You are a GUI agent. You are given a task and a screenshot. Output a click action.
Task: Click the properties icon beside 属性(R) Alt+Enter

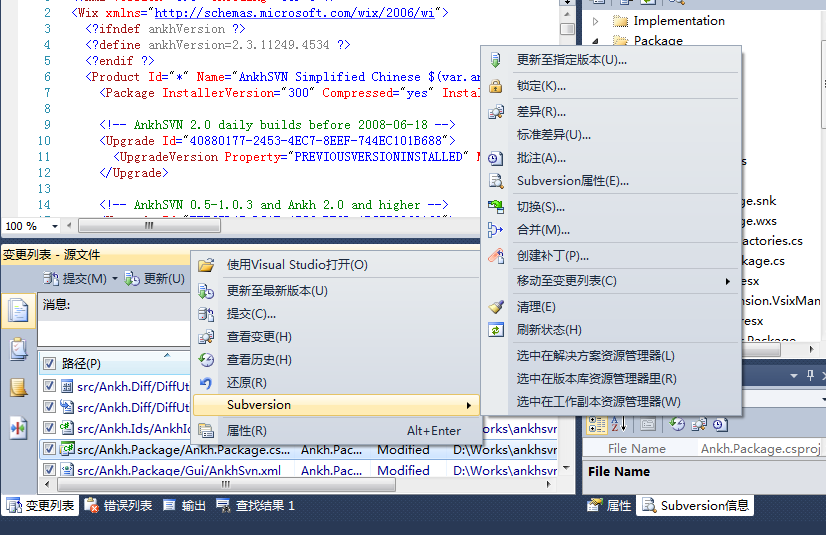tap(206, 431)
